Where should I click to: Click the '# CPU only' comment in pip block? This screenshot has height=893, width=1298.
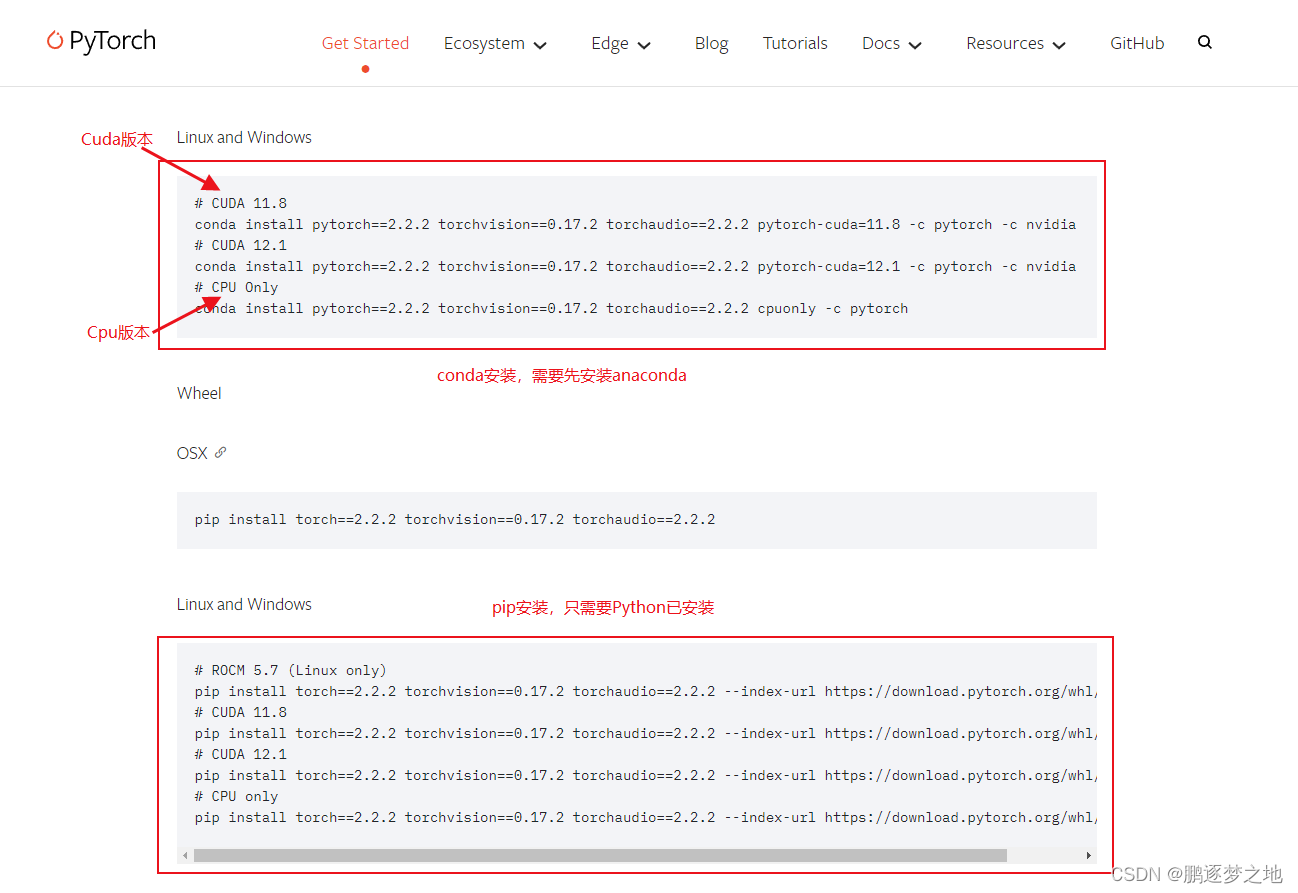click(237, 796)
